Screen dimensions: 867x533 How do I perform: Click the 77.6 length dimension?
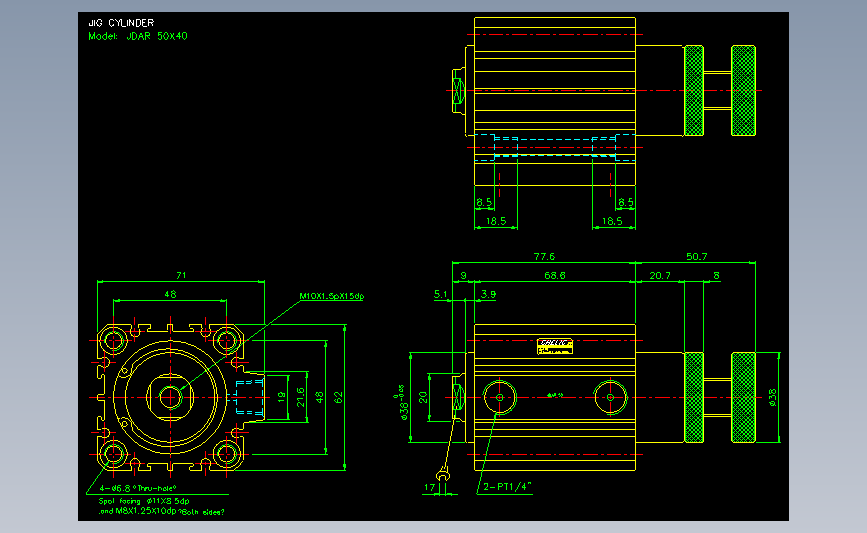(544, 257)
